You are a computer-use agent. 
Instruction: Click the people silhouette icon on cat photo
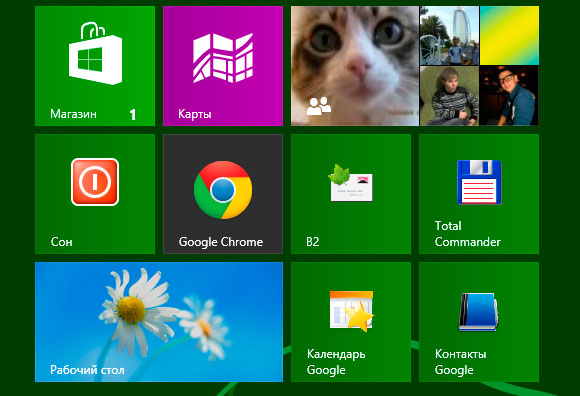point(318,106)
